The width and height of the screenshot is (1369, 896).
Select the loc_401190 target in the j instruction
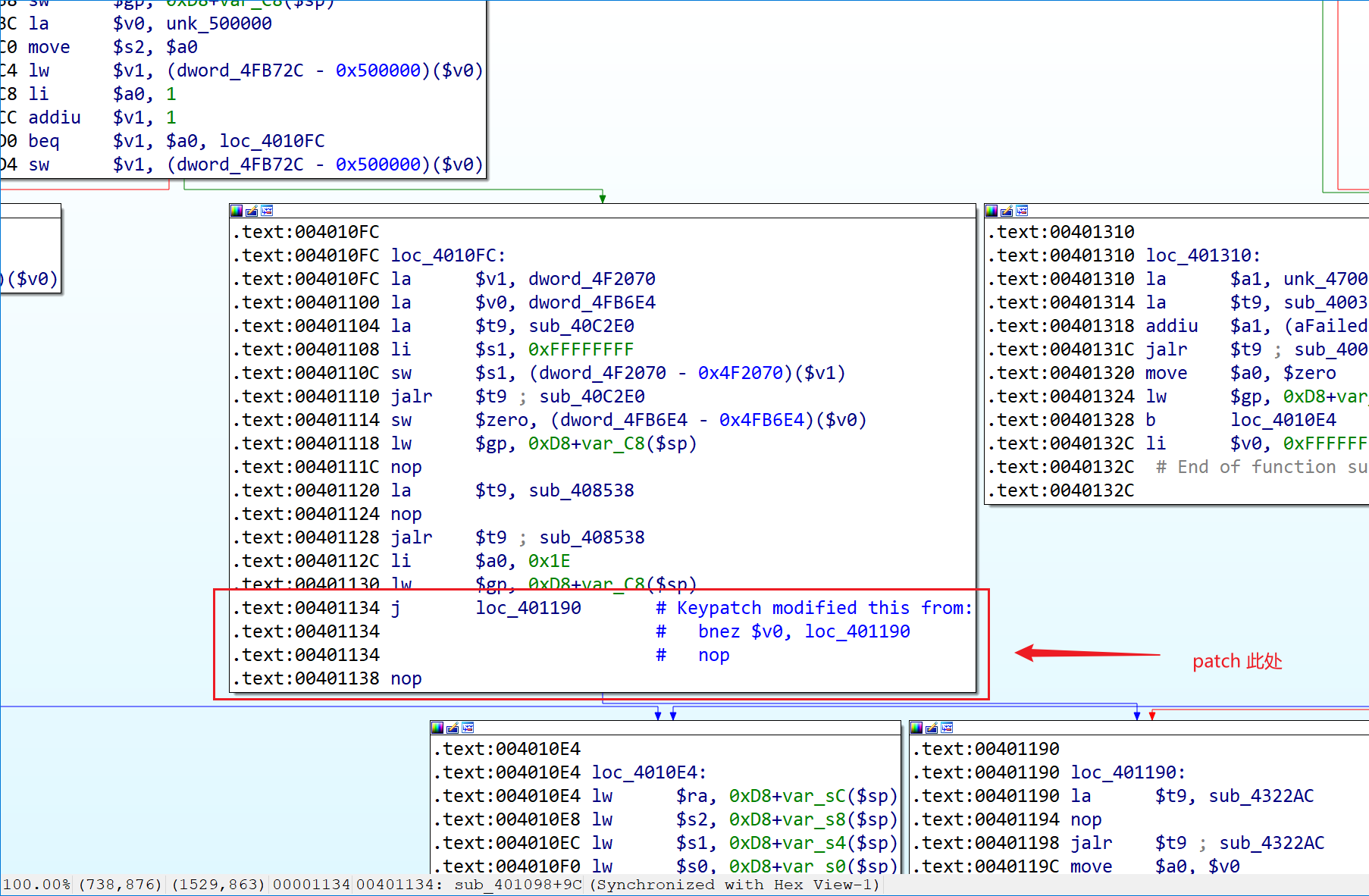(528, 608)
